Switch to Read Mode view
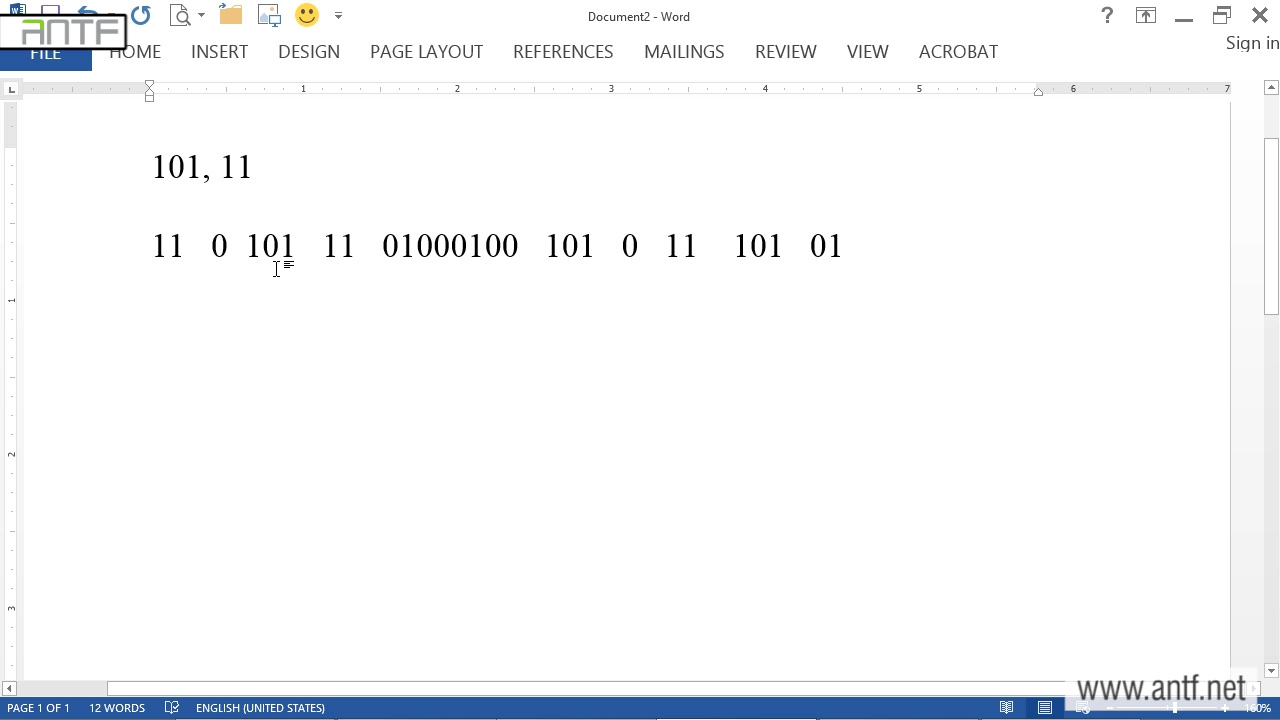 point(1007,708)
